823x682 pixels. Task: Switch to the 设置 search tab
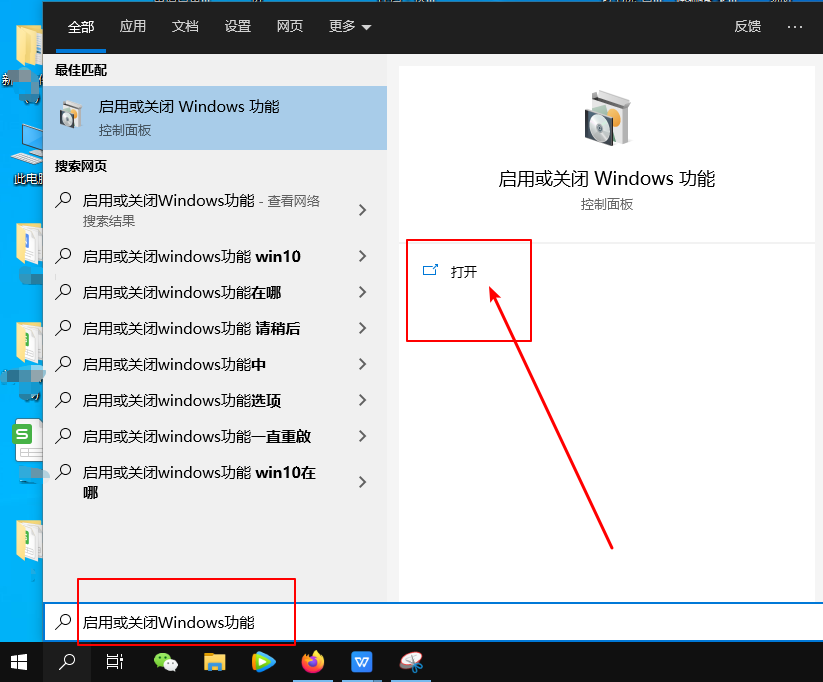click(x=237, y=27)
